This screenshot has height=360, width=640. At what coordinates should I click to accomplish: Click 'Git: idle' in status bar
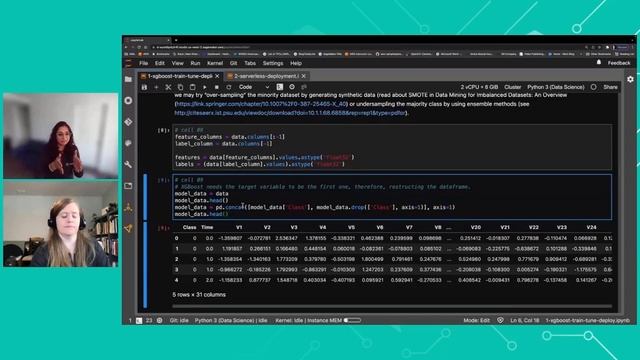[179, 320]
